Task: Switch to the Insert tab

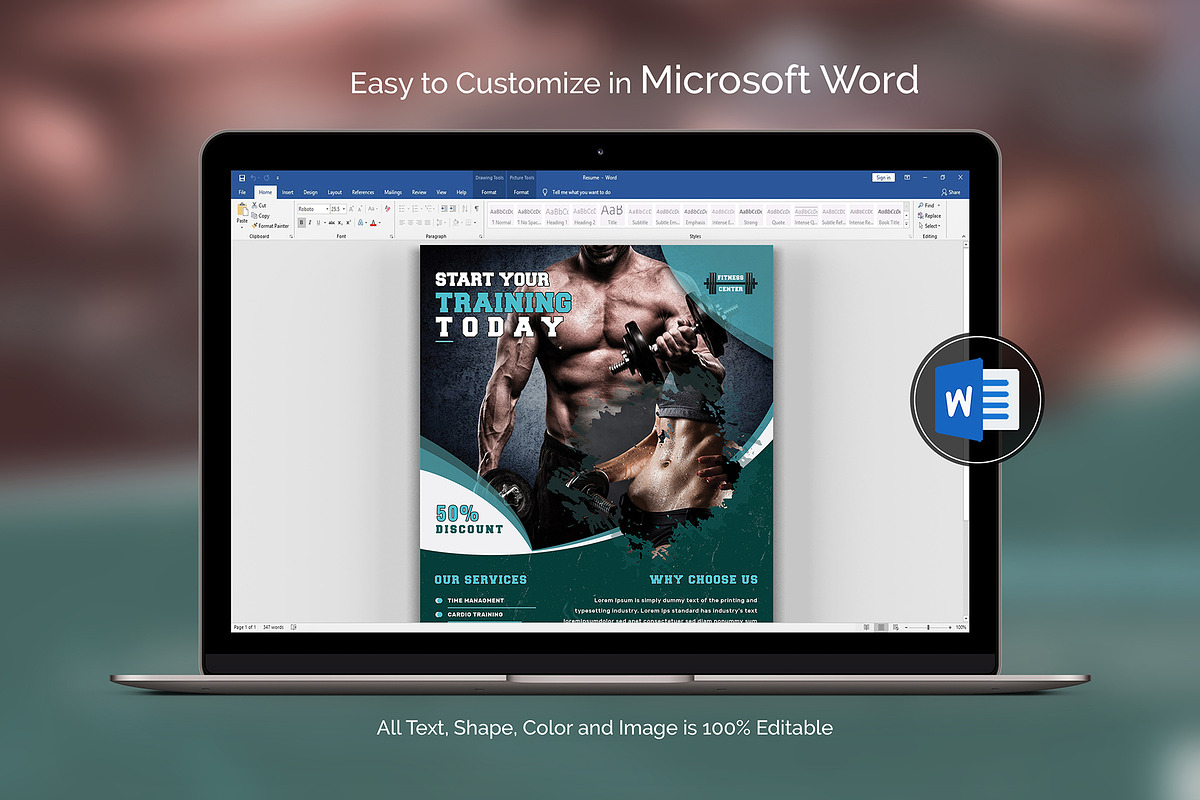Action: 288,192
